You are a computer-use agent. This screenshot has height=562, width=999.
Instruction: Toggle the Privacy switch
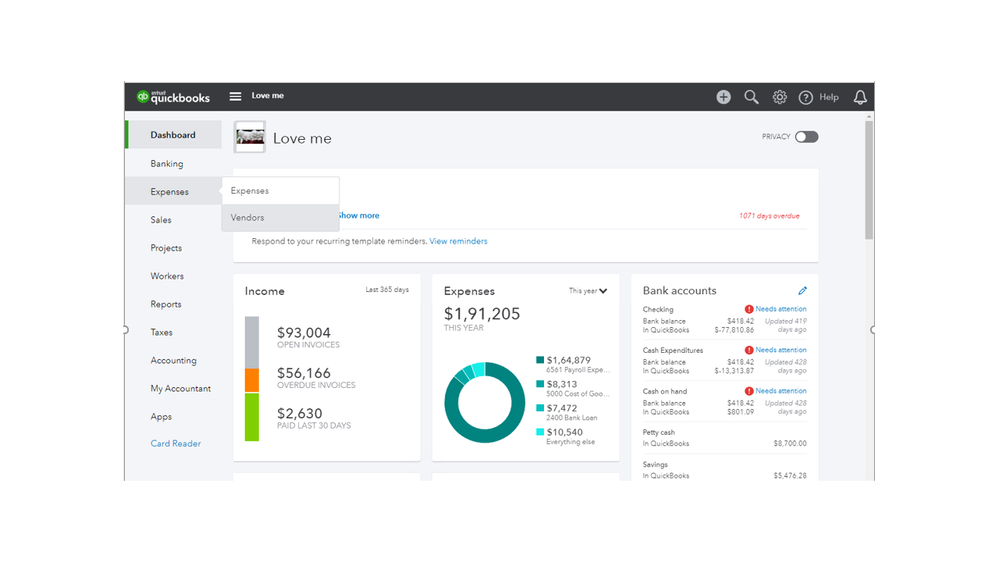click(806, 137)
